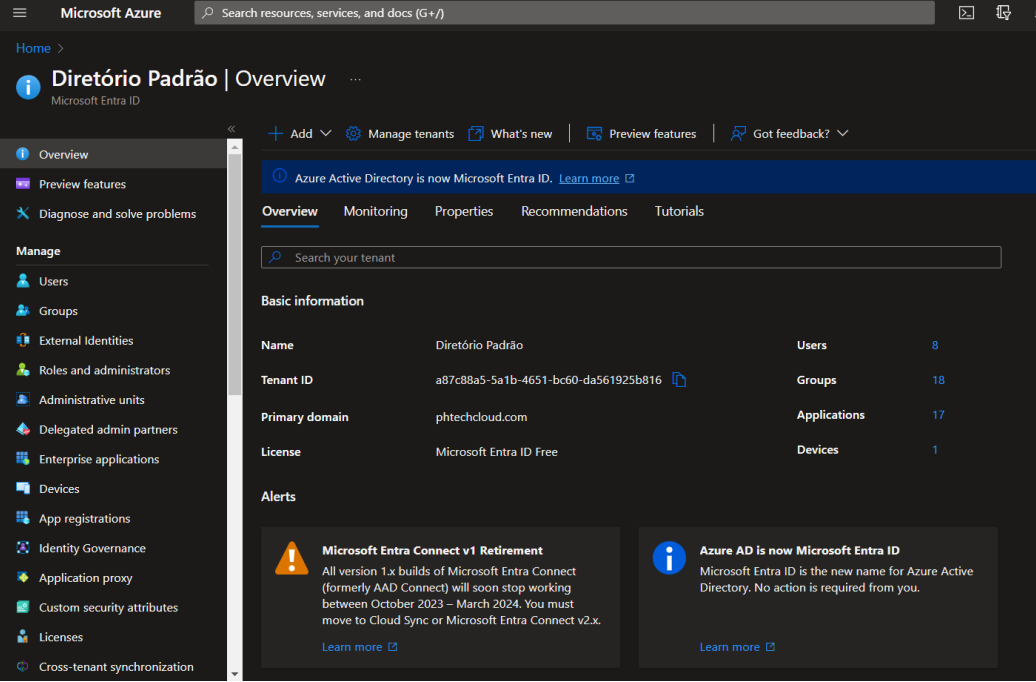Select the Overview tab
Screen dimensions: 1036x682
pyautogui.click(x=290, y=211)
